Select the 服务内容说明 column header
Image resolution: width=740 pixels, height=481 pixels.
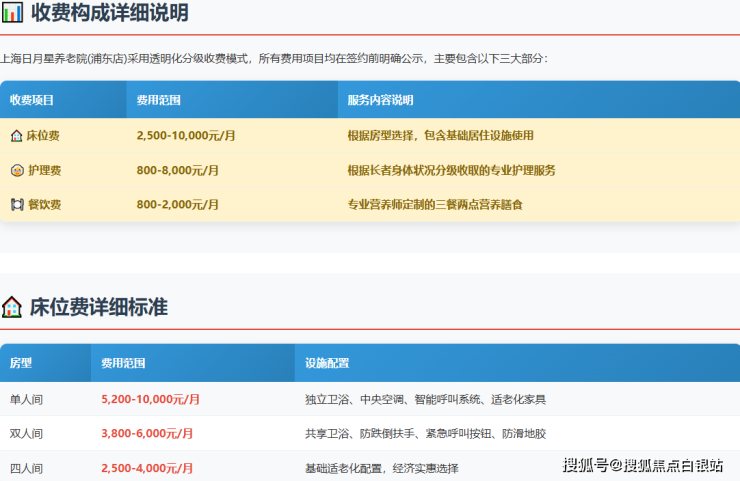[x=380, y=100]
